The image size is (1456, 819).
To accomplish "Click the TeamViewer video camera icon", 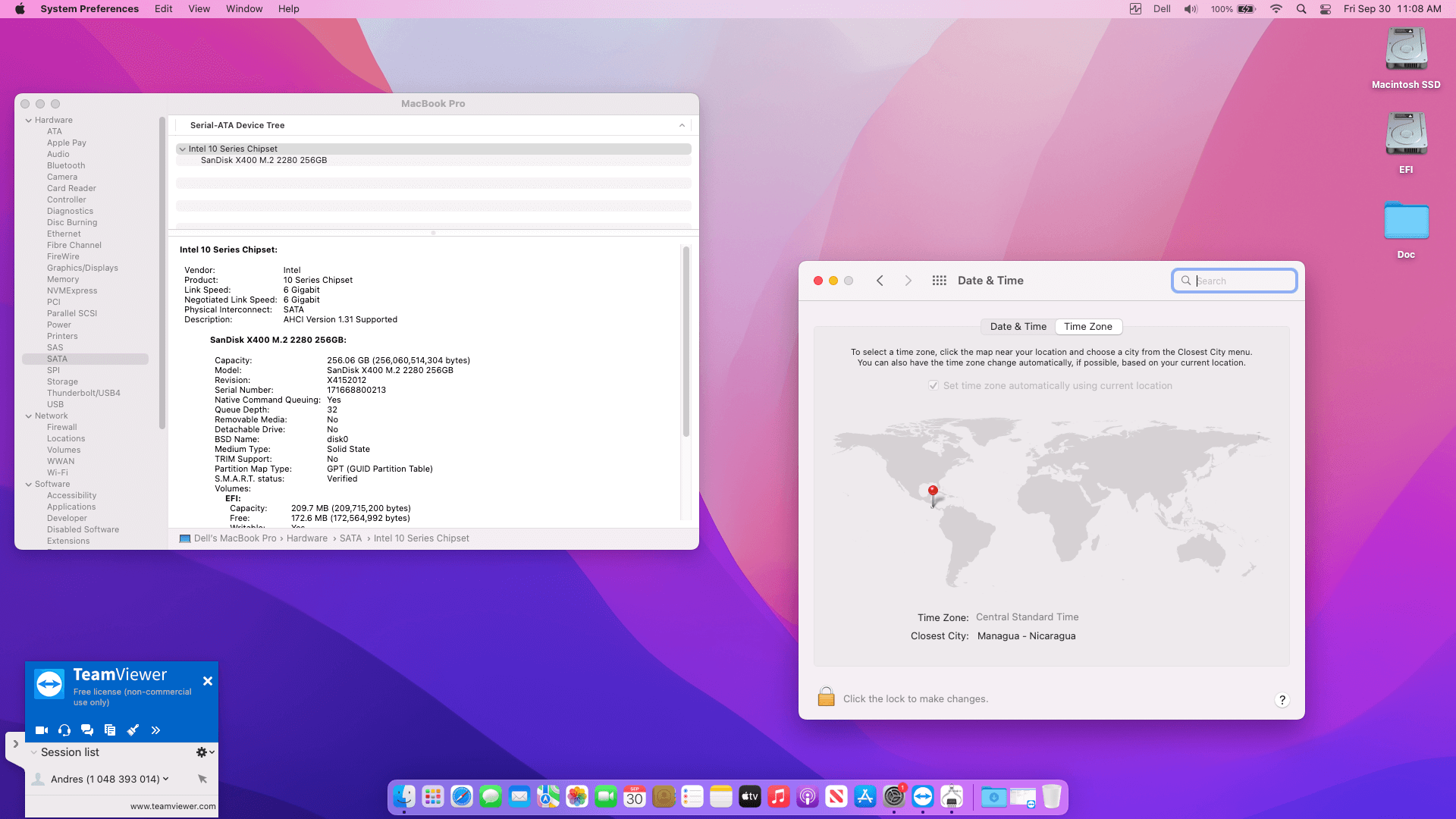I will pyautogui.click(x=42, y=730).
